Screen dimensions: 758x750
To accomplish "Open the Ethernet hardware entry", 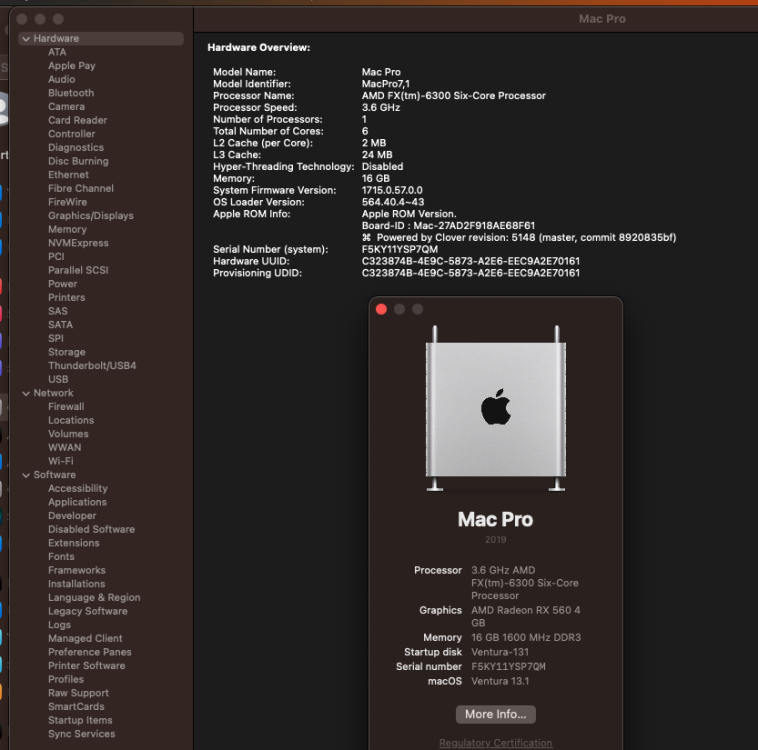I will click(68, 175).
